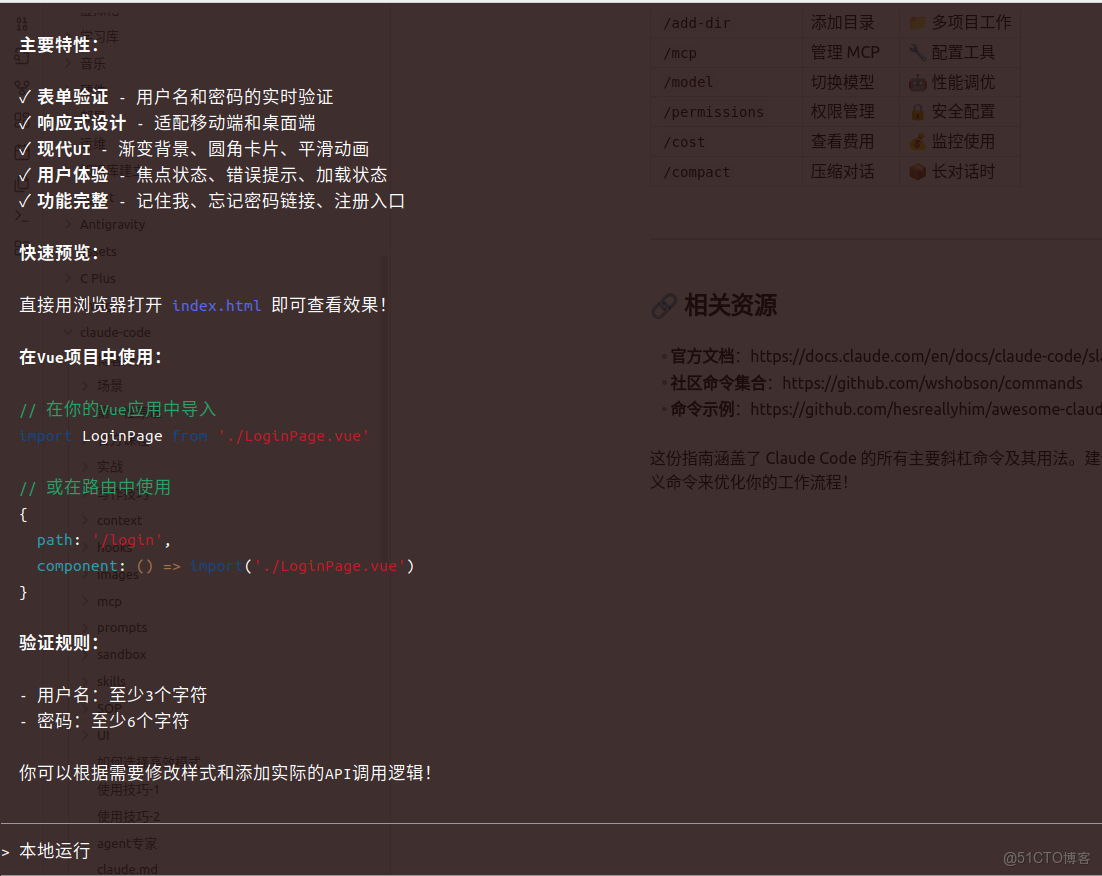Click the 用户名：至少3个字符 rule line
The image size is (1102, 876).
[x=113, y=695]
